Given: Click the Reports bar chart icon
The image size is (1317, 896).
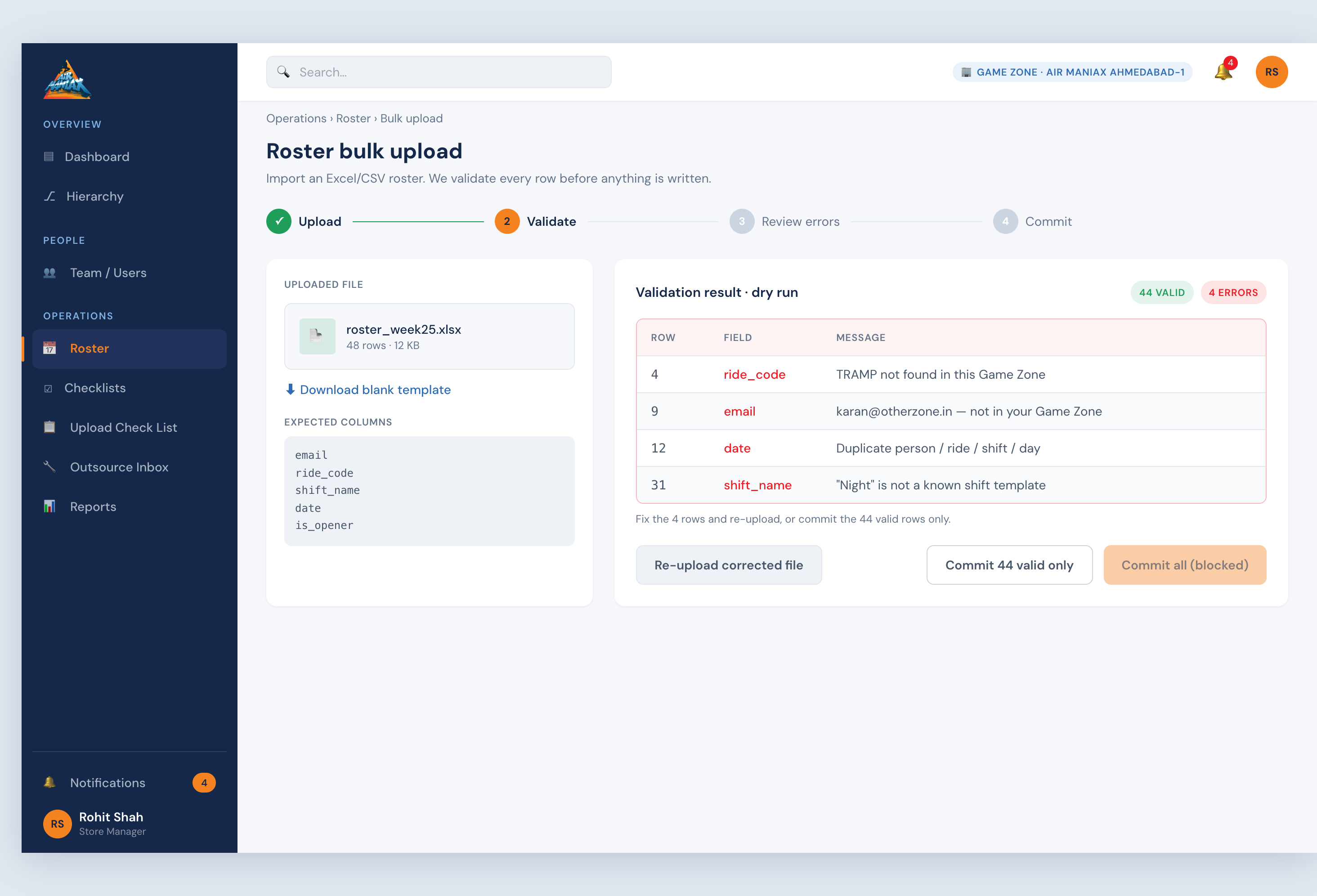Looking at the screenshot, I should pyautogui.click(x=50, y=506).
